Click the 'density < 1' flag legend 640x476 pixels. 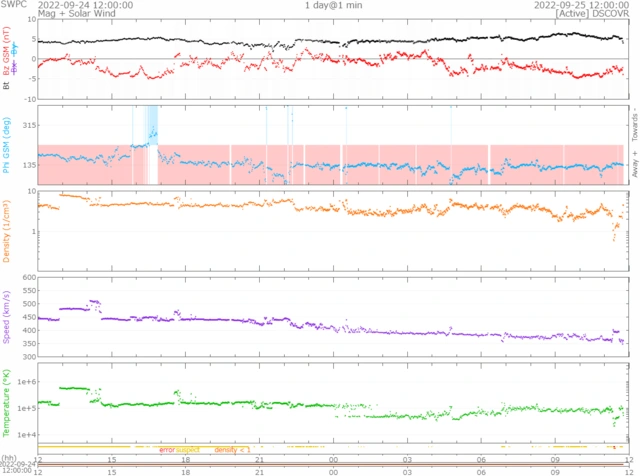click(x=232, y=449)
